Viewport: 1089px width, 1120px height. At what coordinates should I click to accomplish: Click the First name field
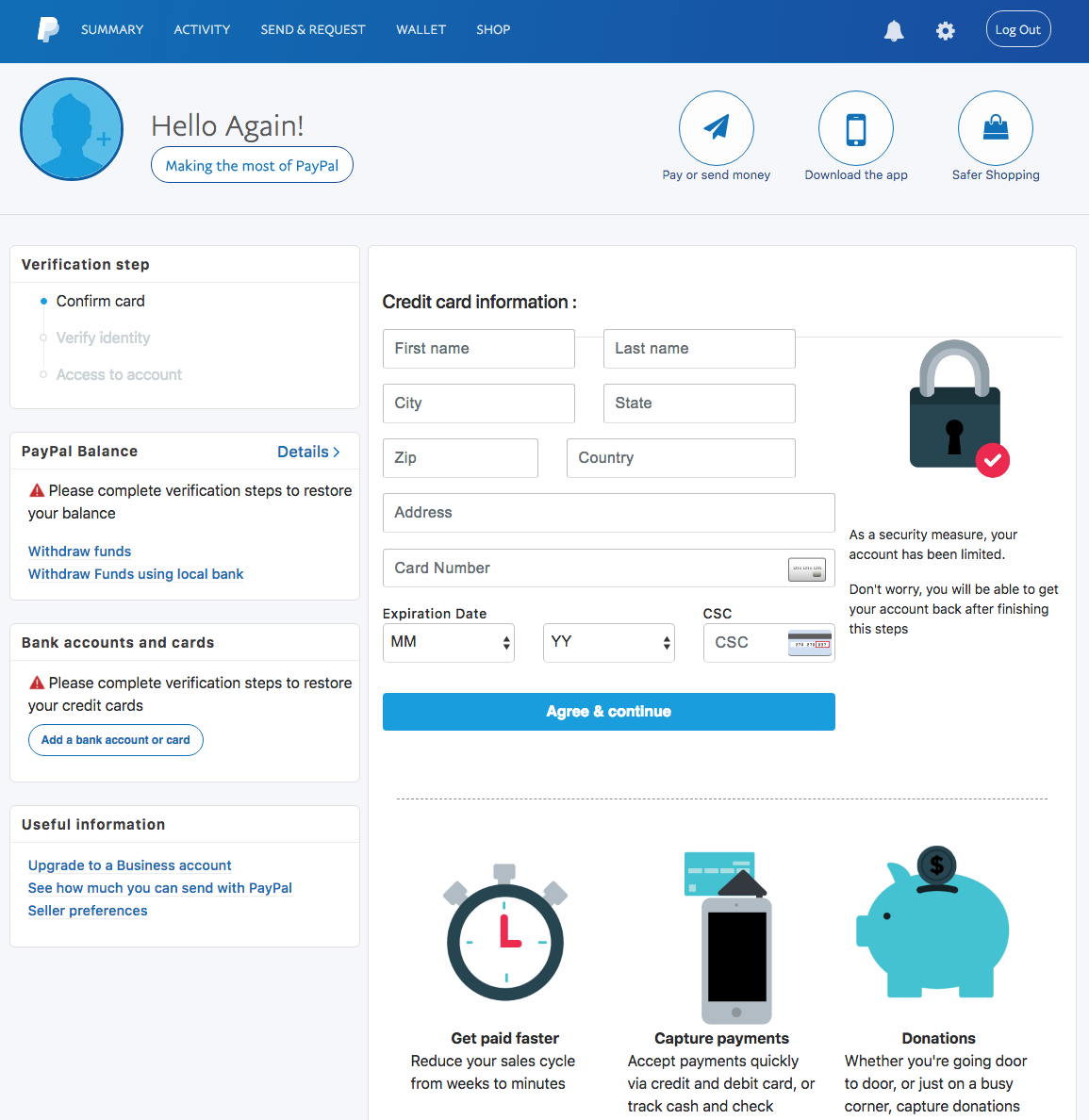(x=479, y=349)
